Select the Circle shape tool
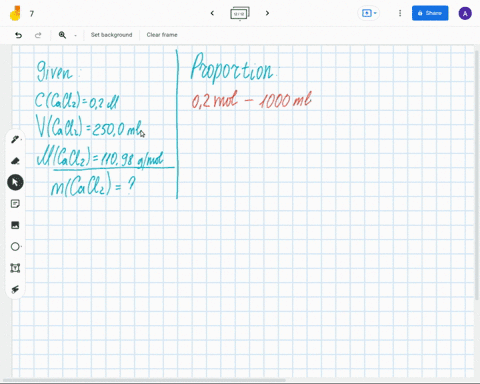Screen dimensions: 480x384 tap(15, 247)
